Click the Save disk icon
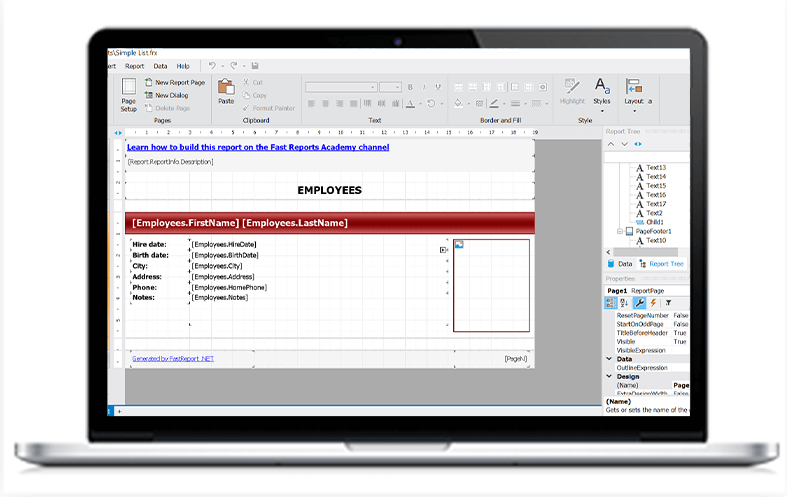Image resolution: width=787 pixels, height=497 pixels. [255, 66]
